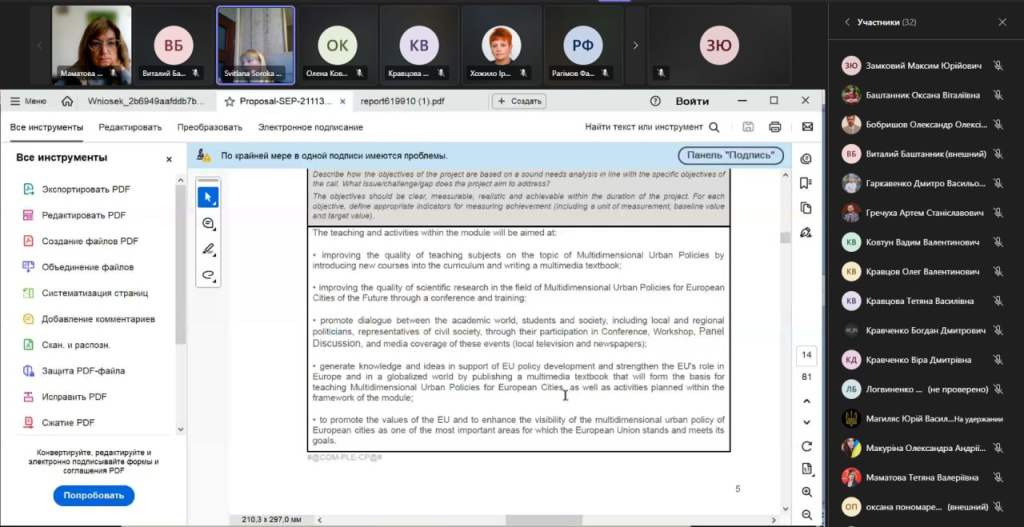The image size is (1024, 527).
Task: Click the document horizontal scrollbar thumb
Action: (x=543, y=520)
